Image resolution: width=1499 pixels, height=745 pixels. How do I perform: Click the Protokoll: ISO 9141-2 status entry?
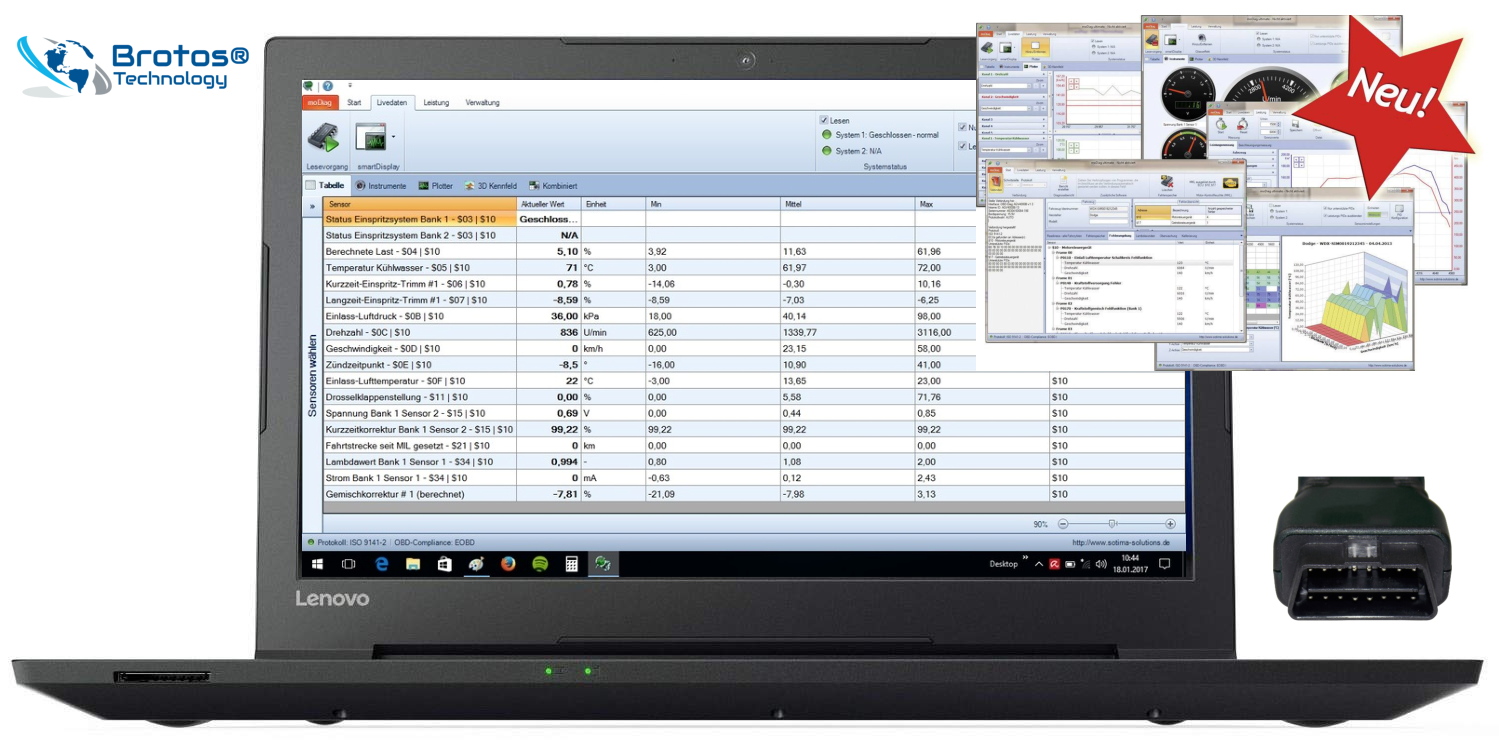(351, 542)
